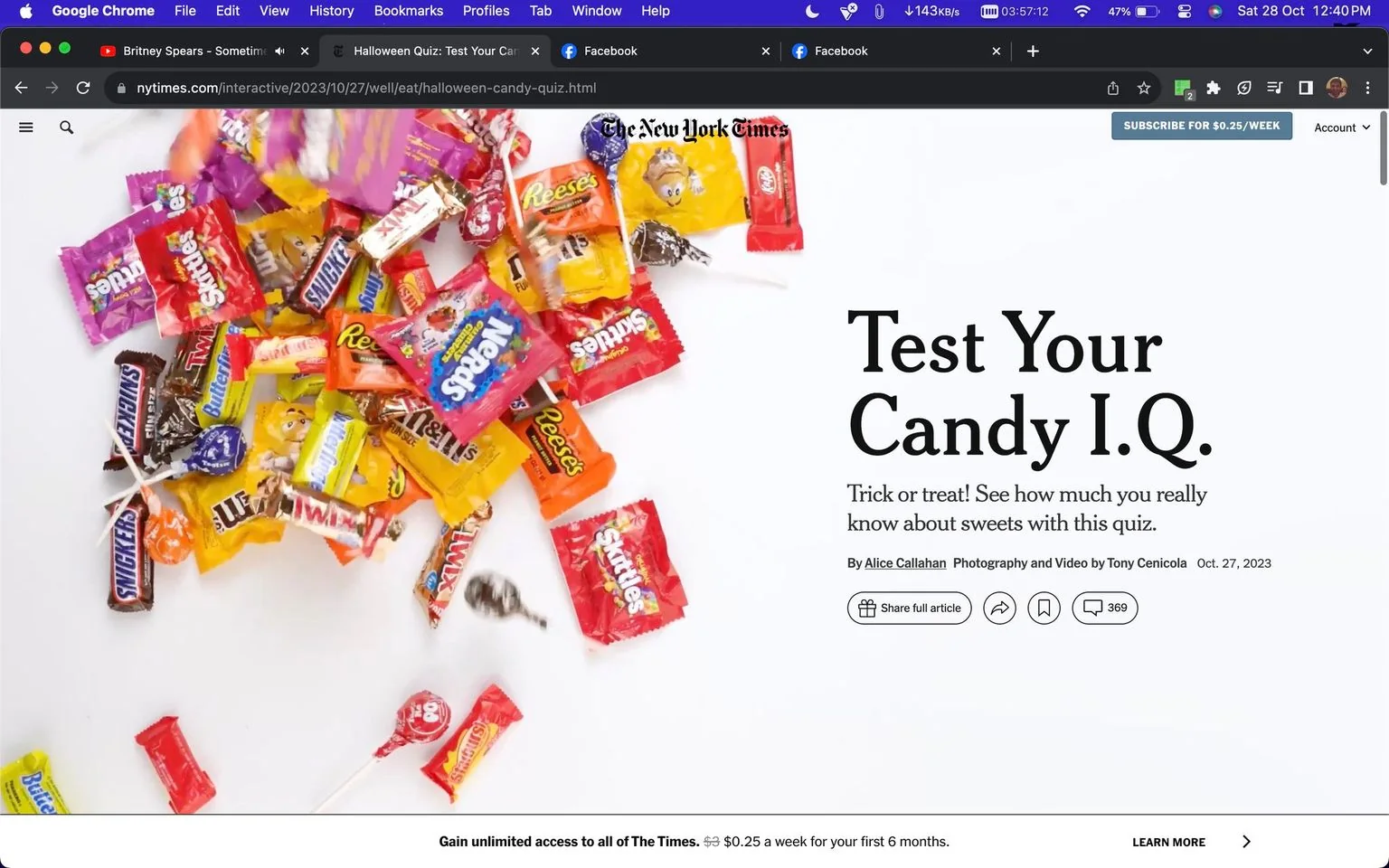The width and height of the screenshot is (1389, 868).
Task: Open the Google Chrome app menu
Action: point(103,11)
